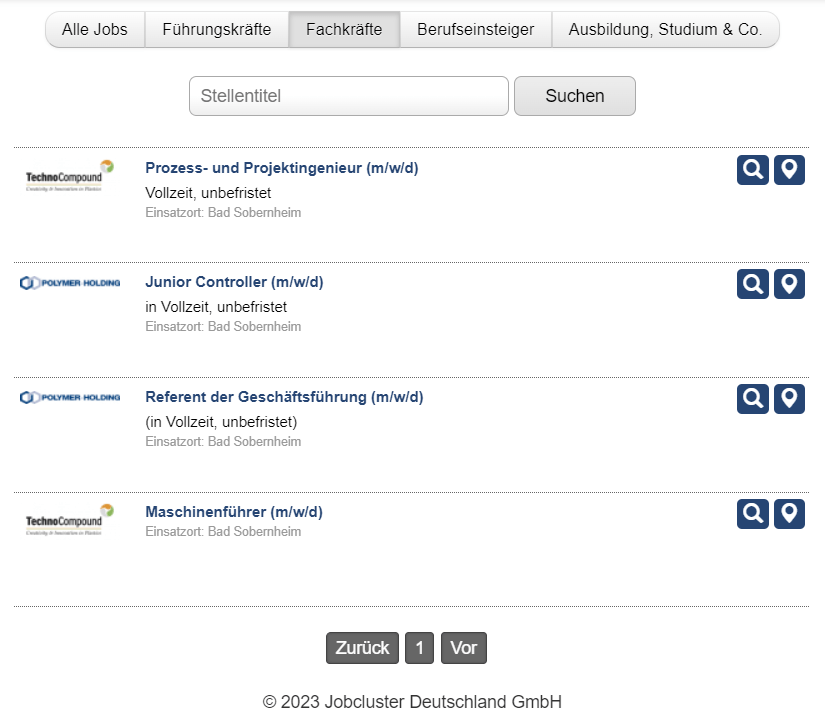Open Junior Controller (m/w/d) job title link
825x719 pixels.
click(234, 282)
